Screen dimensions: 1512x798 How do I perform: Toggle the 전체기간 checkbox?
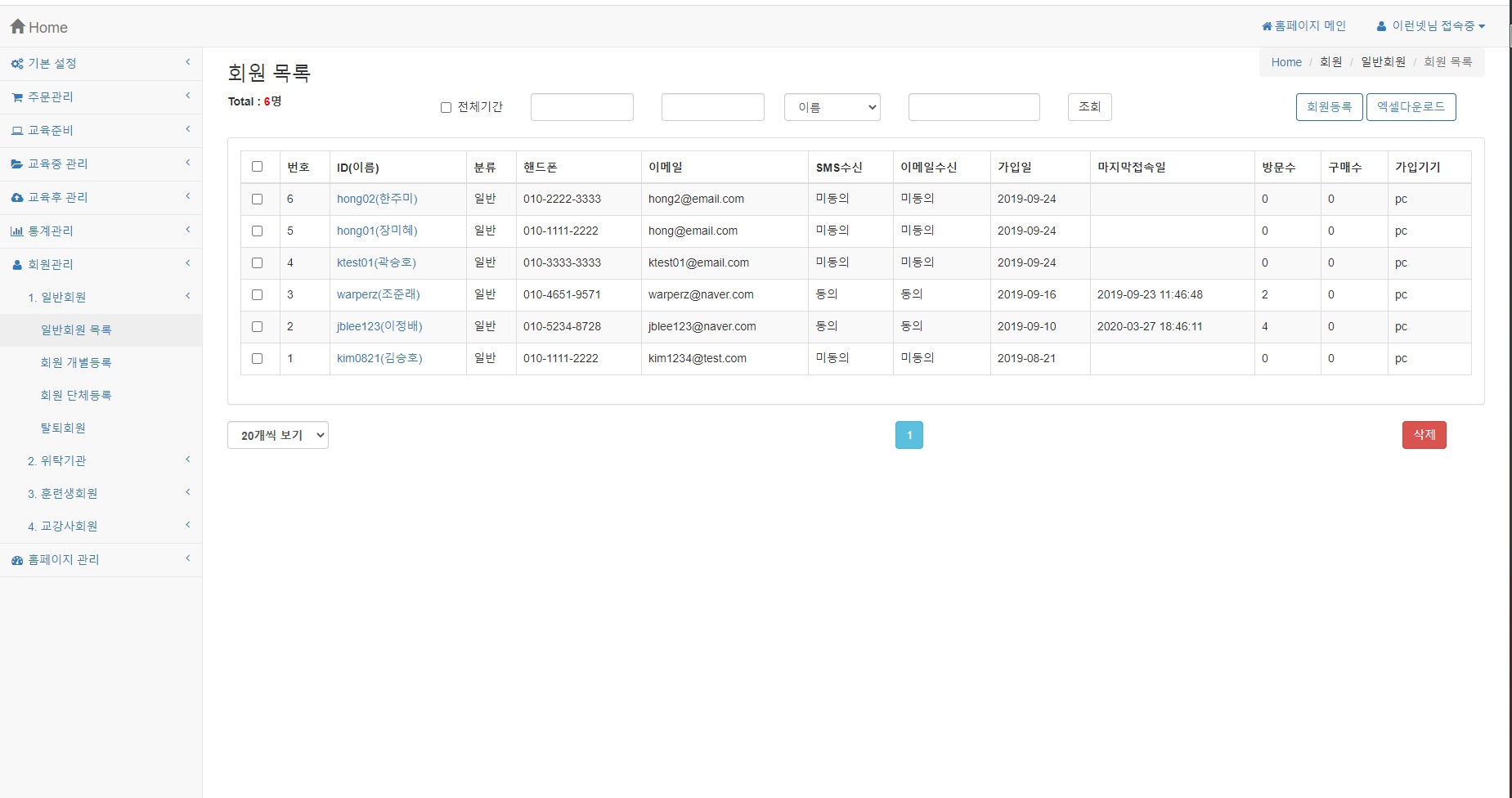446,107
